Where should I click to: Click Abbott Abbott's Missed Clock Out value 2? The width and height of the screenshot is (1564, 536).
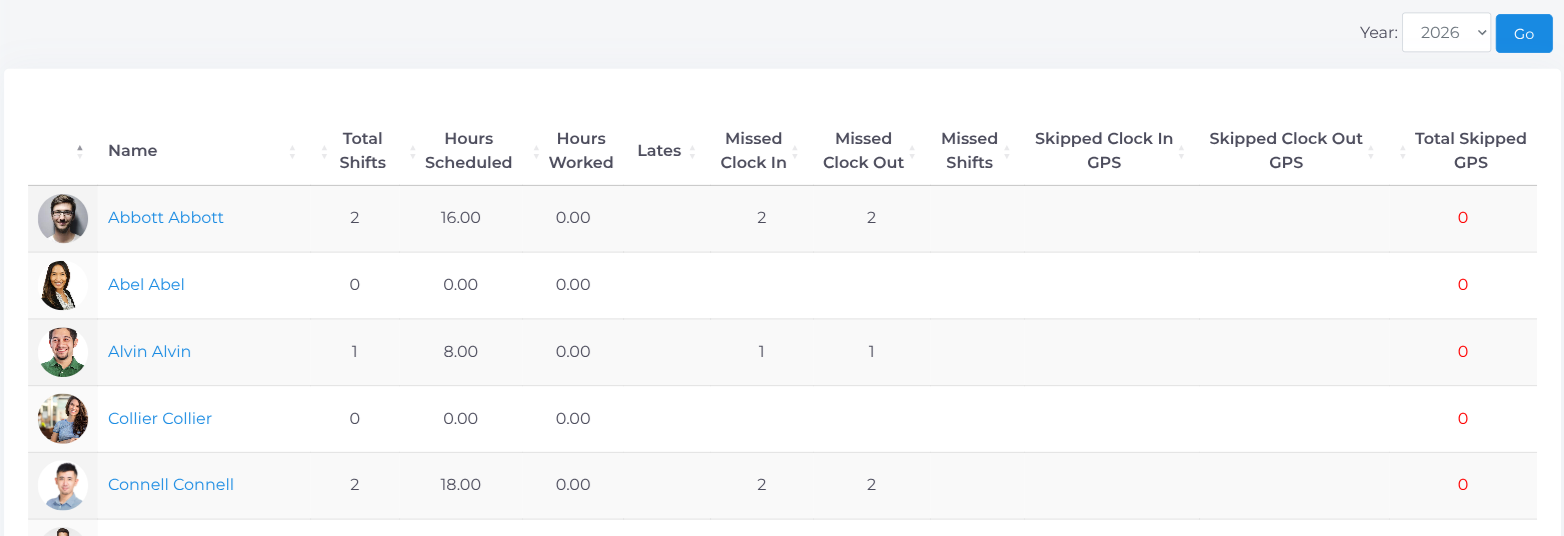point(871,217)
